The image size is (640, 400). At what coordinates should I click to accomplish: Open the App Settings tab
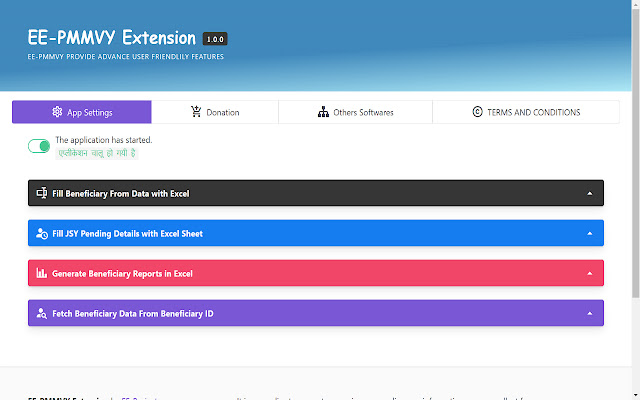point(82,112)
